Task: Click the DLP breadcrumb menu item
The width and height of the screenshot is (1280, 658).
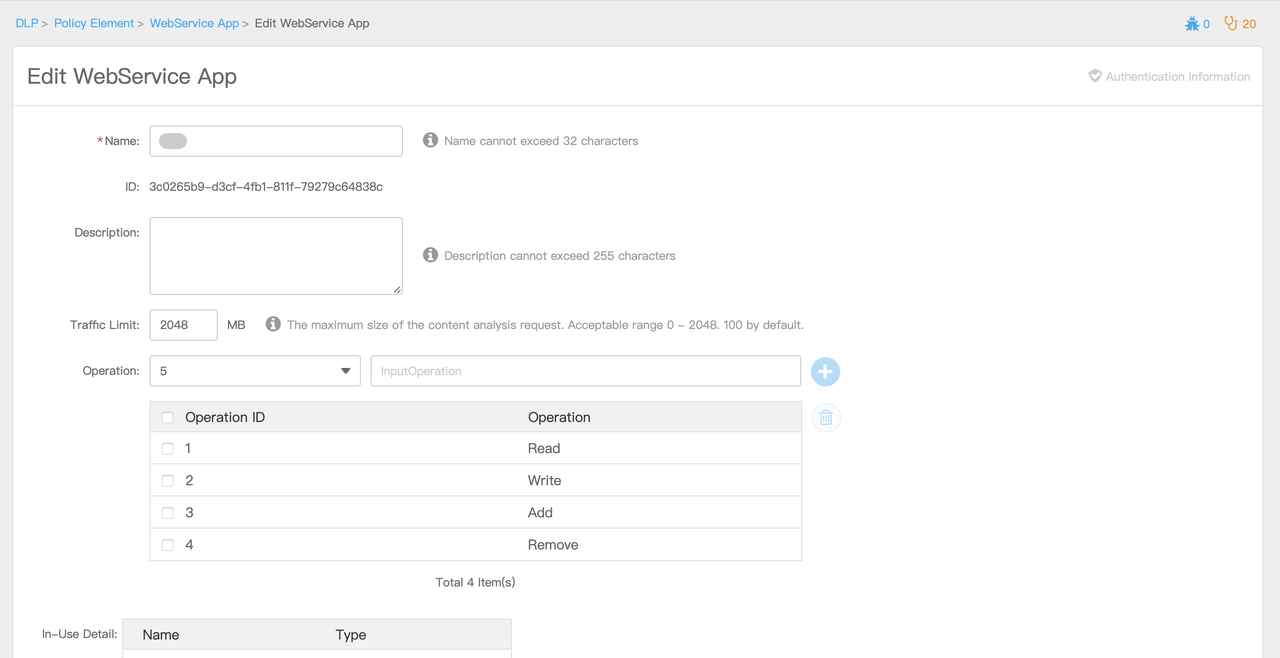Action: tap(26, 22)
